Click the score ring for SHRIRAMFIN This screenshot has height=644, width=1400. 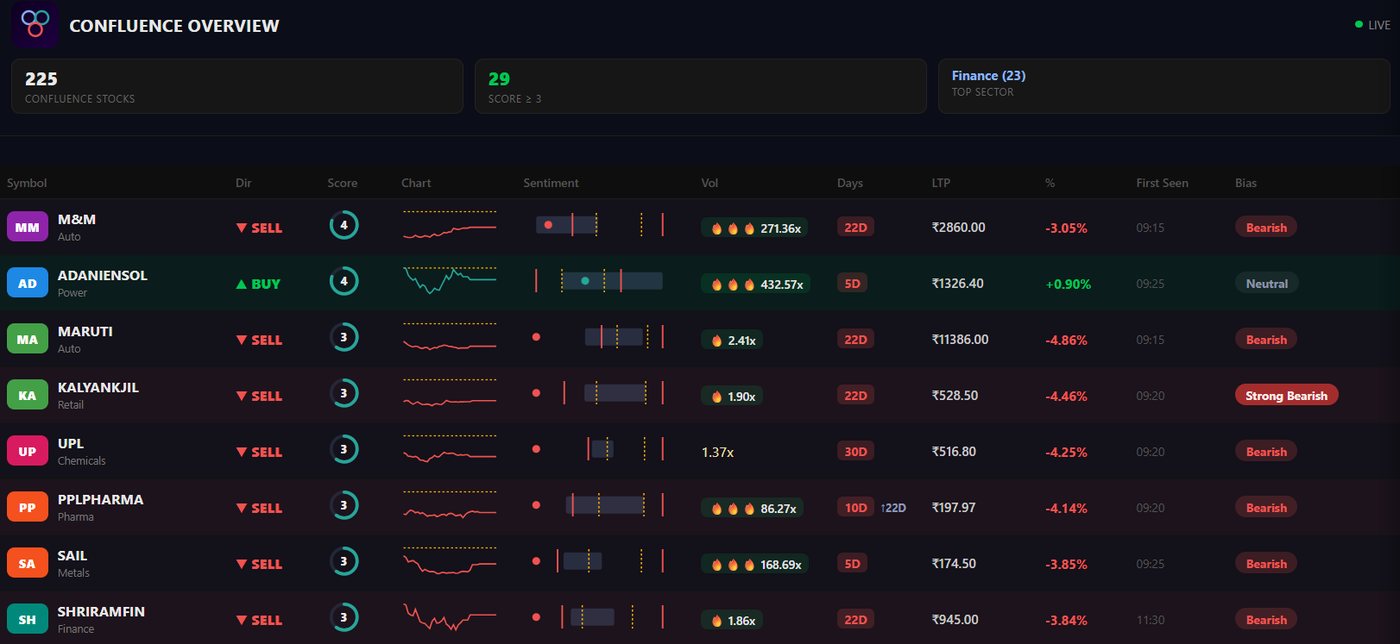pyautogui.click(x=344, y=618)
